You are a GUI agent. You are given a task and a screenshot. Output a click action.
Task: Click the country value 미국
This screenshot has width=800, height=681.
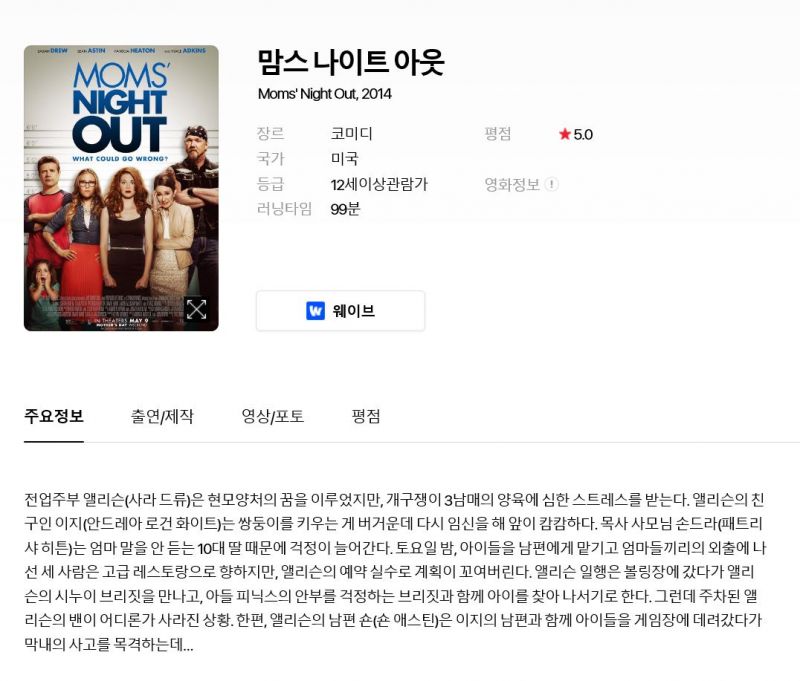(x=344, y=159)
